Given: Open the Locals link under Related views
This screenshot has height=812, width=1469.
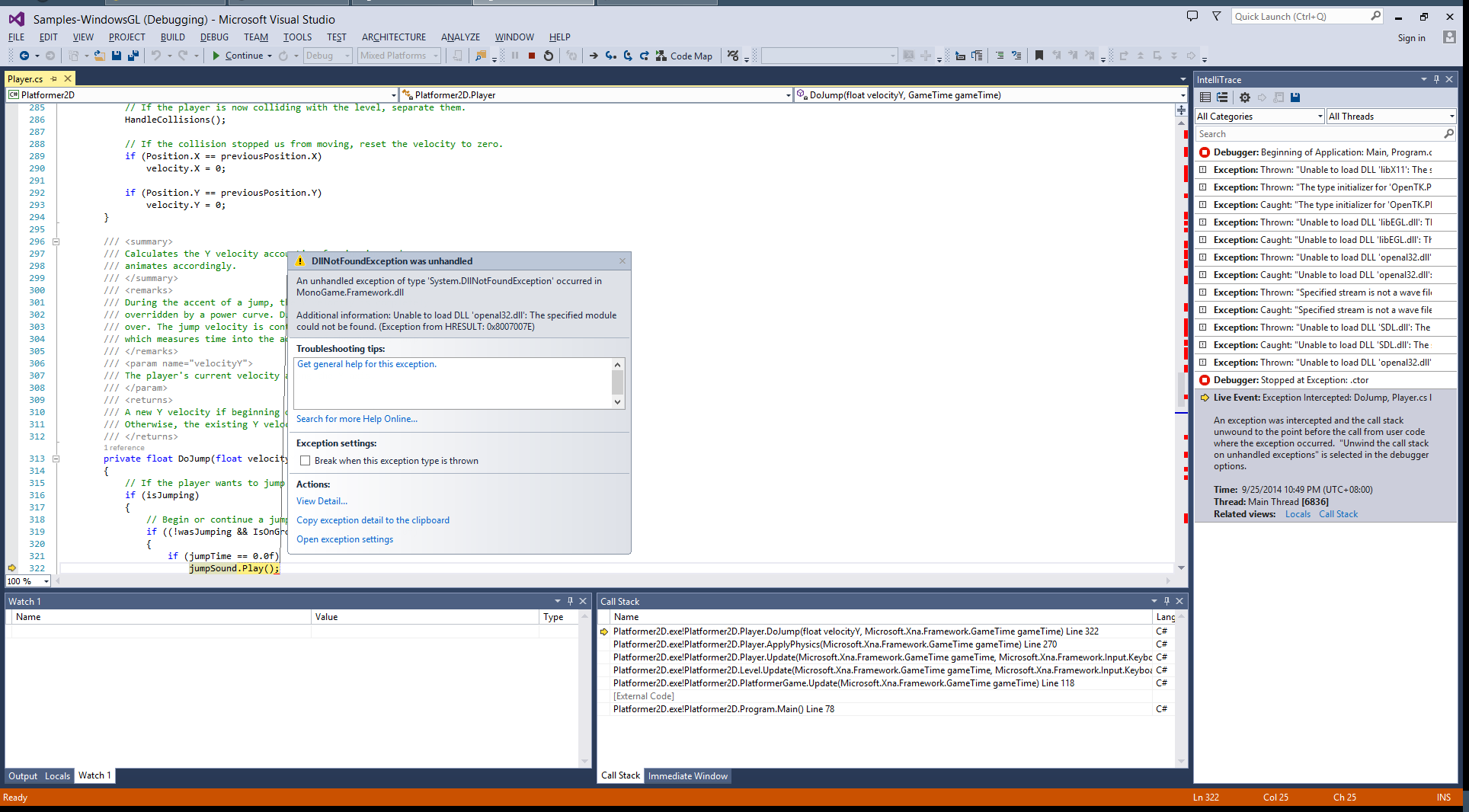Looking at the screenshot, I should [x=1298, y=514].
